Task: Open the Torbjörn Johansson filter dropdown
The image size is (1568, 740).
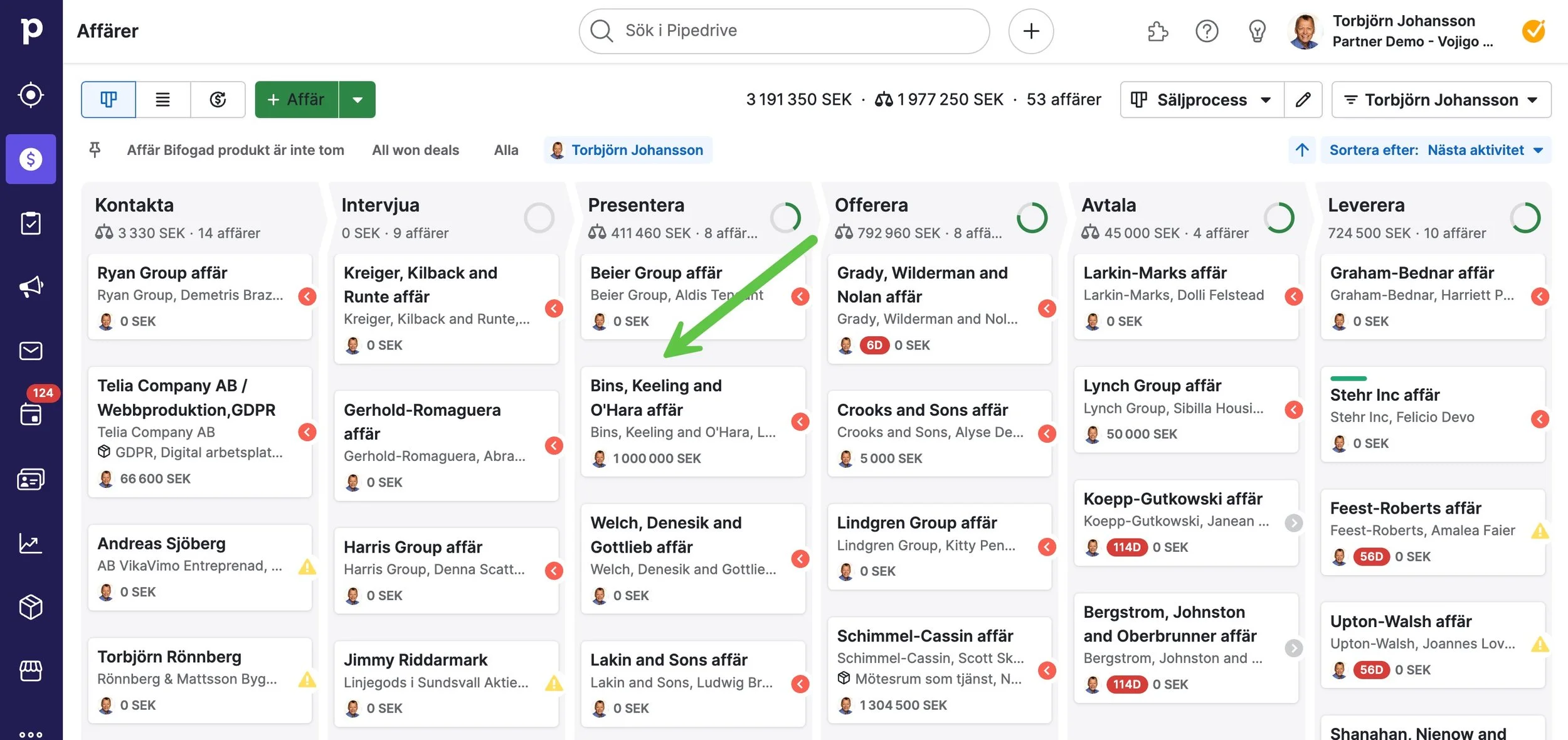Action: (1441, 100)
